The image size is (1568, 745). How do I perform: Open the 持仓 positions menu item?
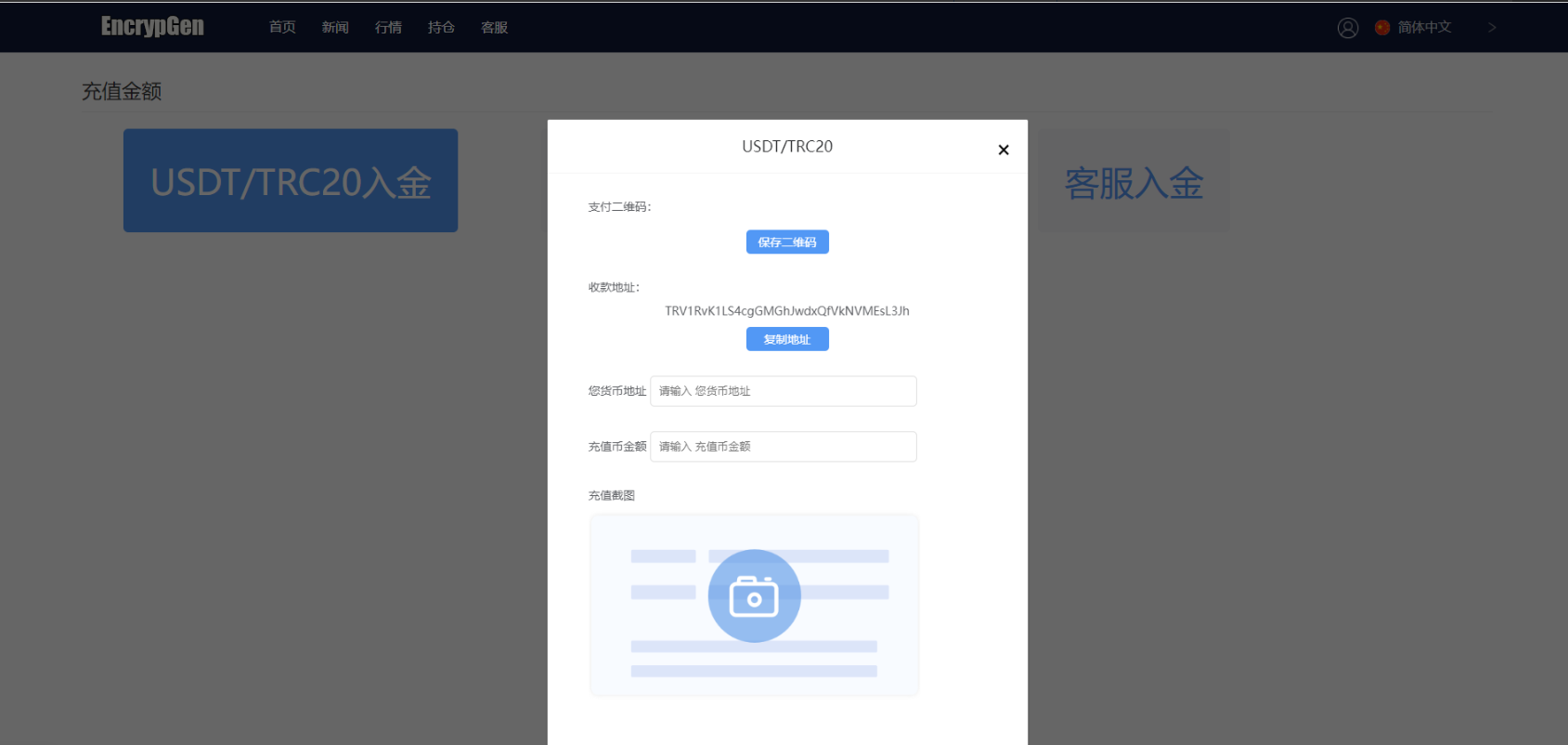(441, 28)
